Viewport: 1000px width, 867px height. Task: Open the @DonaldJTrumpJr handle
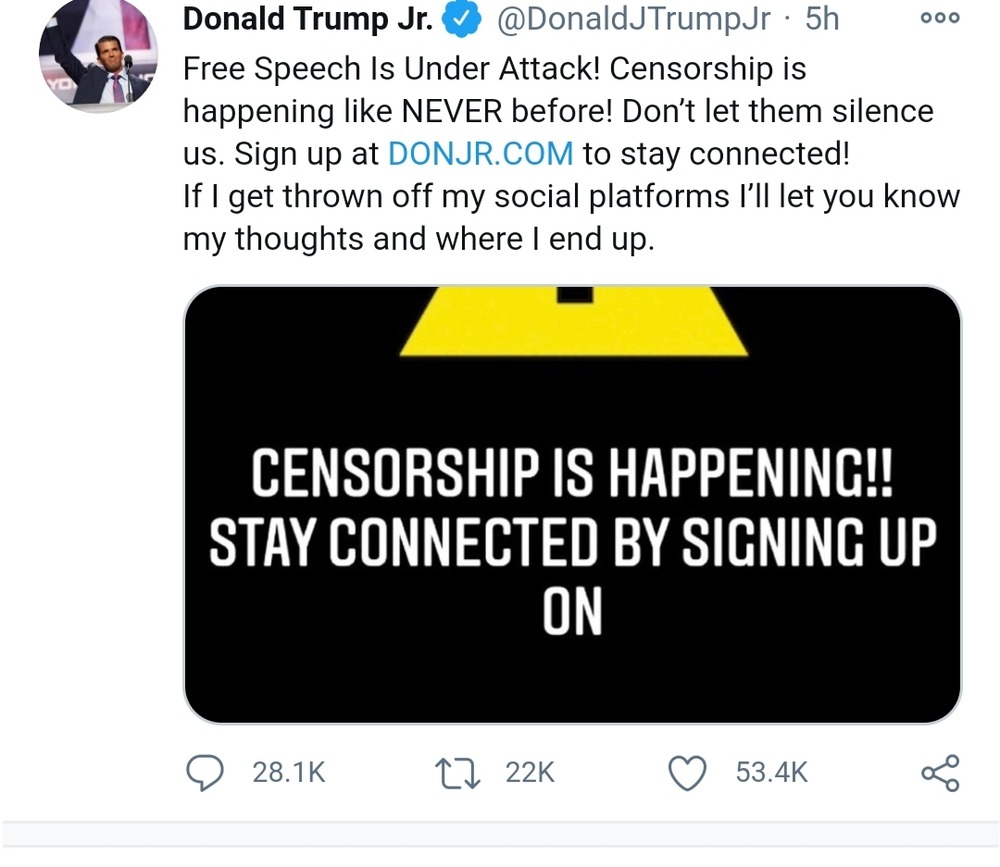coord(633,19)
